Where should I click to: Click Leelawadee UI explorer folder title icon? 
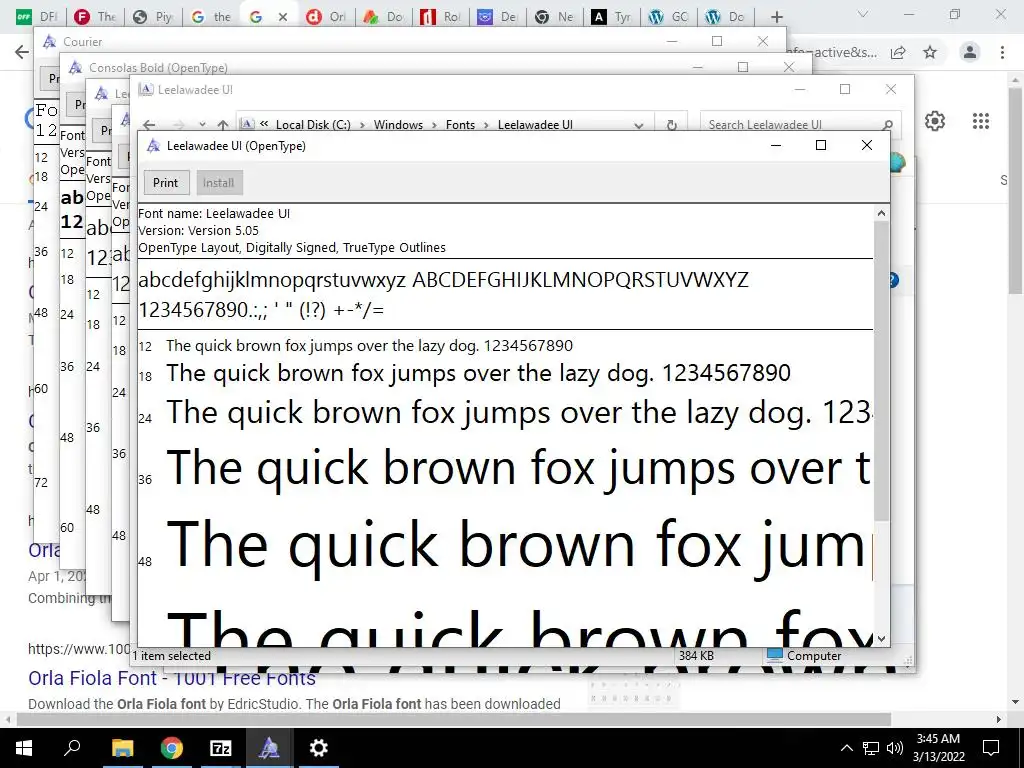[x=146, y=89]
